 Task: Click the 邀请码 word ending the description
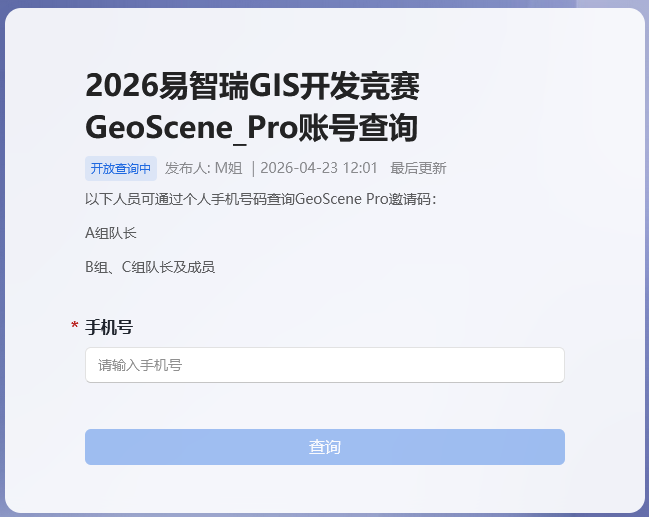(x=410, y=199)
